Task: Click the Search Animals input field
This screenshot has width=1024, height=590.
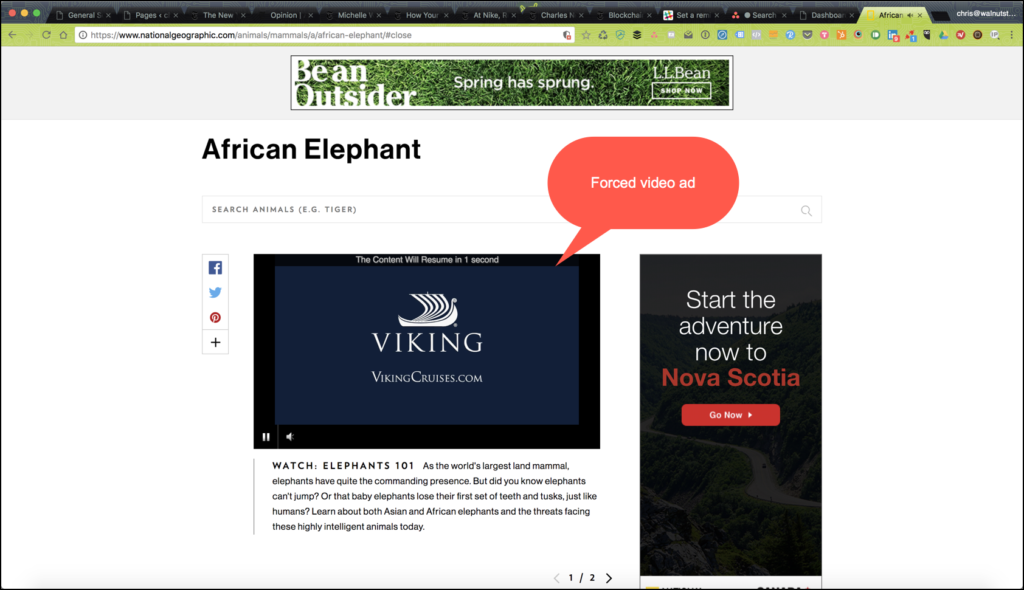Action: (x=511, y=210)
